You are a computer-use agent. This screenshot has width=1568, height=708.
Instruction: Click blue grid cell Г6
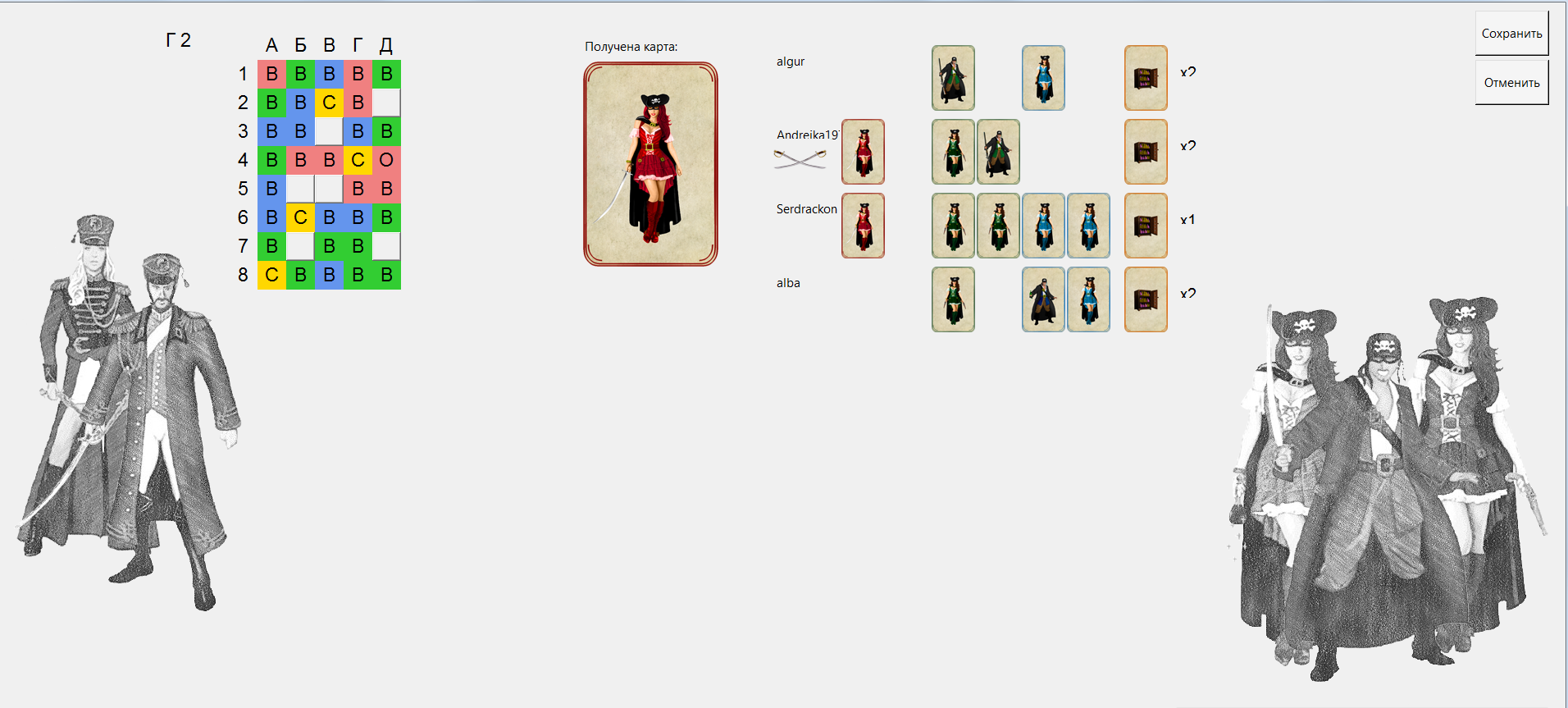[358, 217]
